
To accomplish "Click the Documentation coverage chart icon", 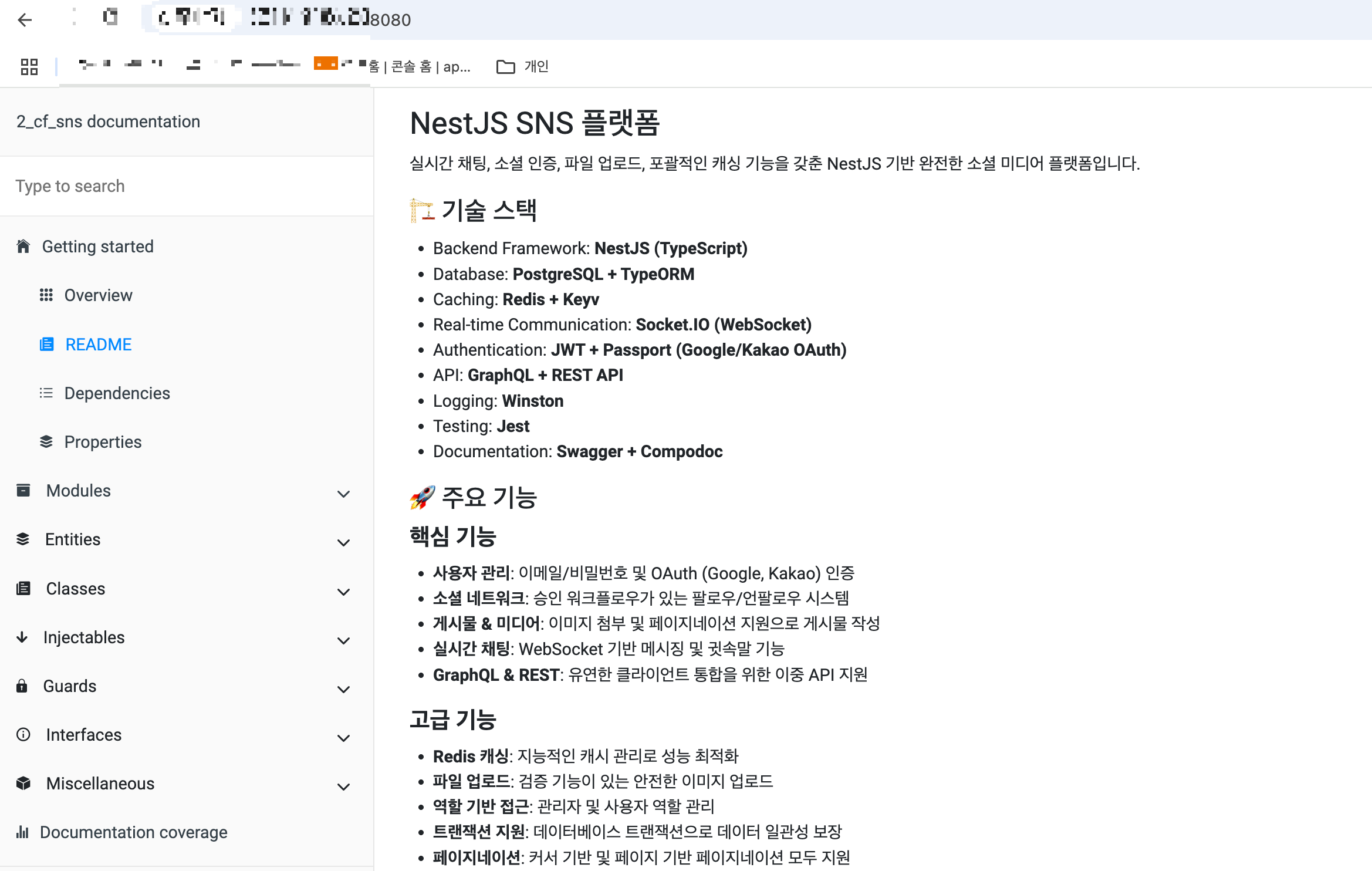I will pyautogui.click(x=22, y=832).
